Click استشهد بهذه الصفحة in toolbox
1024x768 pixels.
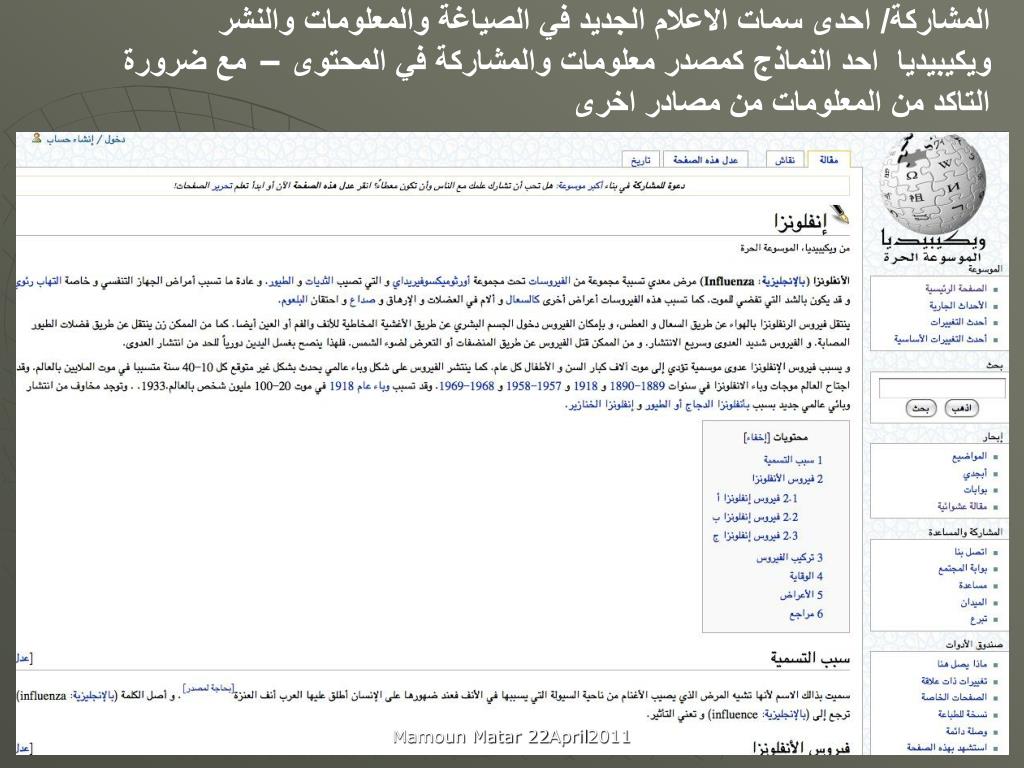pos(947,747)
